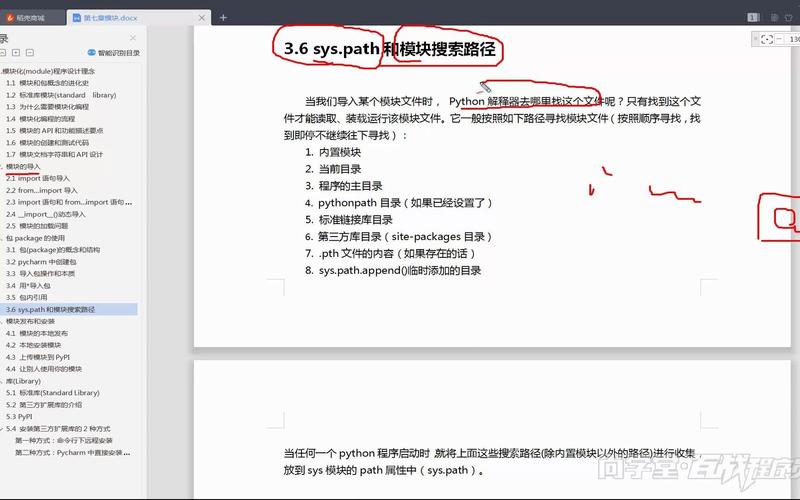The image size is (800, 500).
Task: Select outline heading 模块的导入
Action: 23,166
